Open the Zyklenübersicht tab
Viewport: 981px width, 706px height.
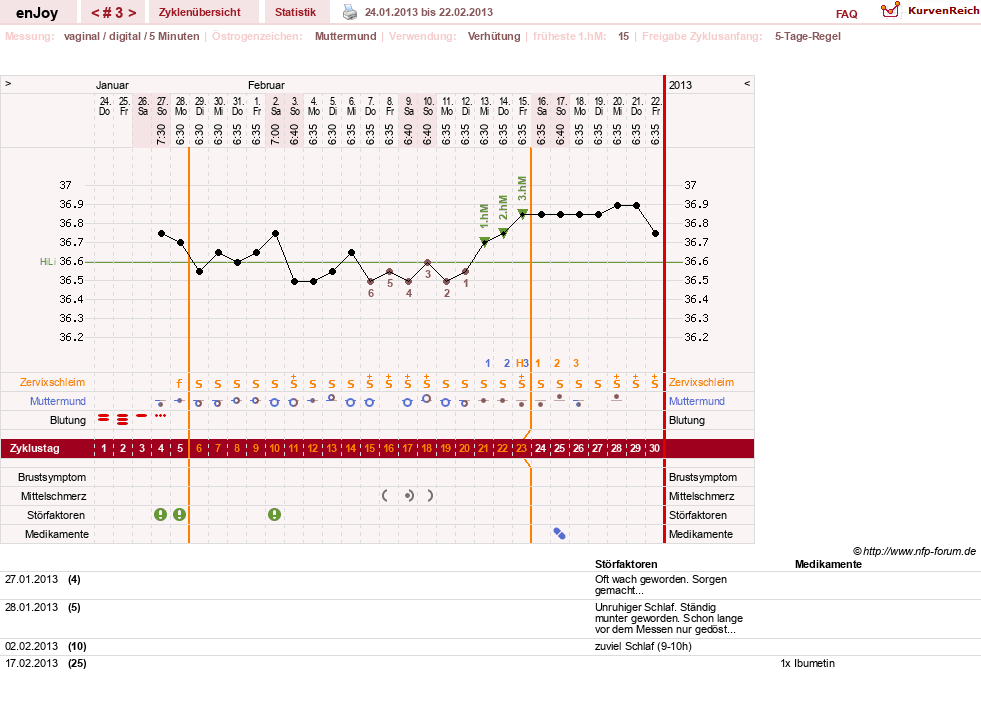coord(200,12)
